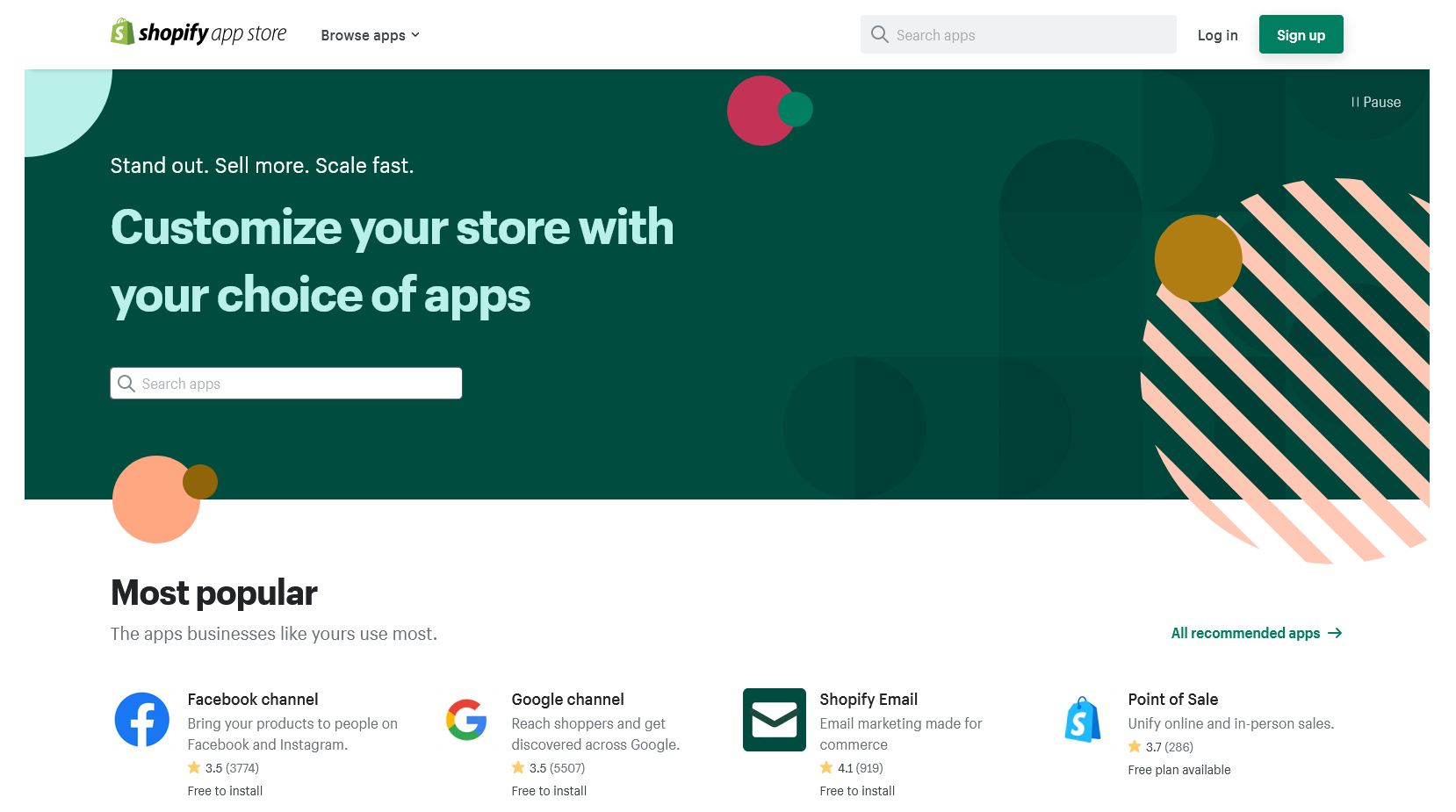The height and width of the screenshot is (812, 1456).
Task: Expand the Browse apps dropdown
Action: [x=370, y=35]
